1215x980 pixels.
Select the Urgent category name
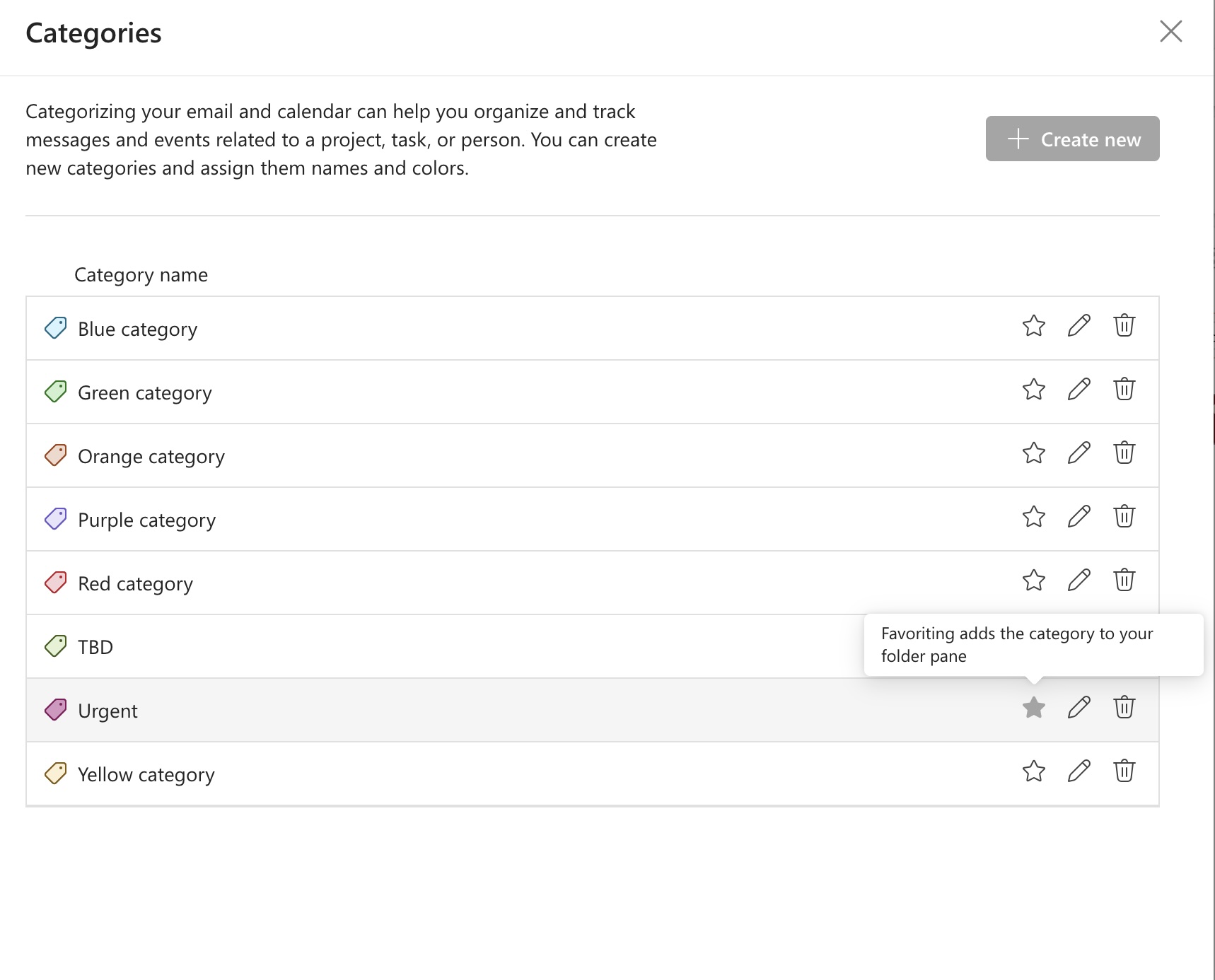107,711
